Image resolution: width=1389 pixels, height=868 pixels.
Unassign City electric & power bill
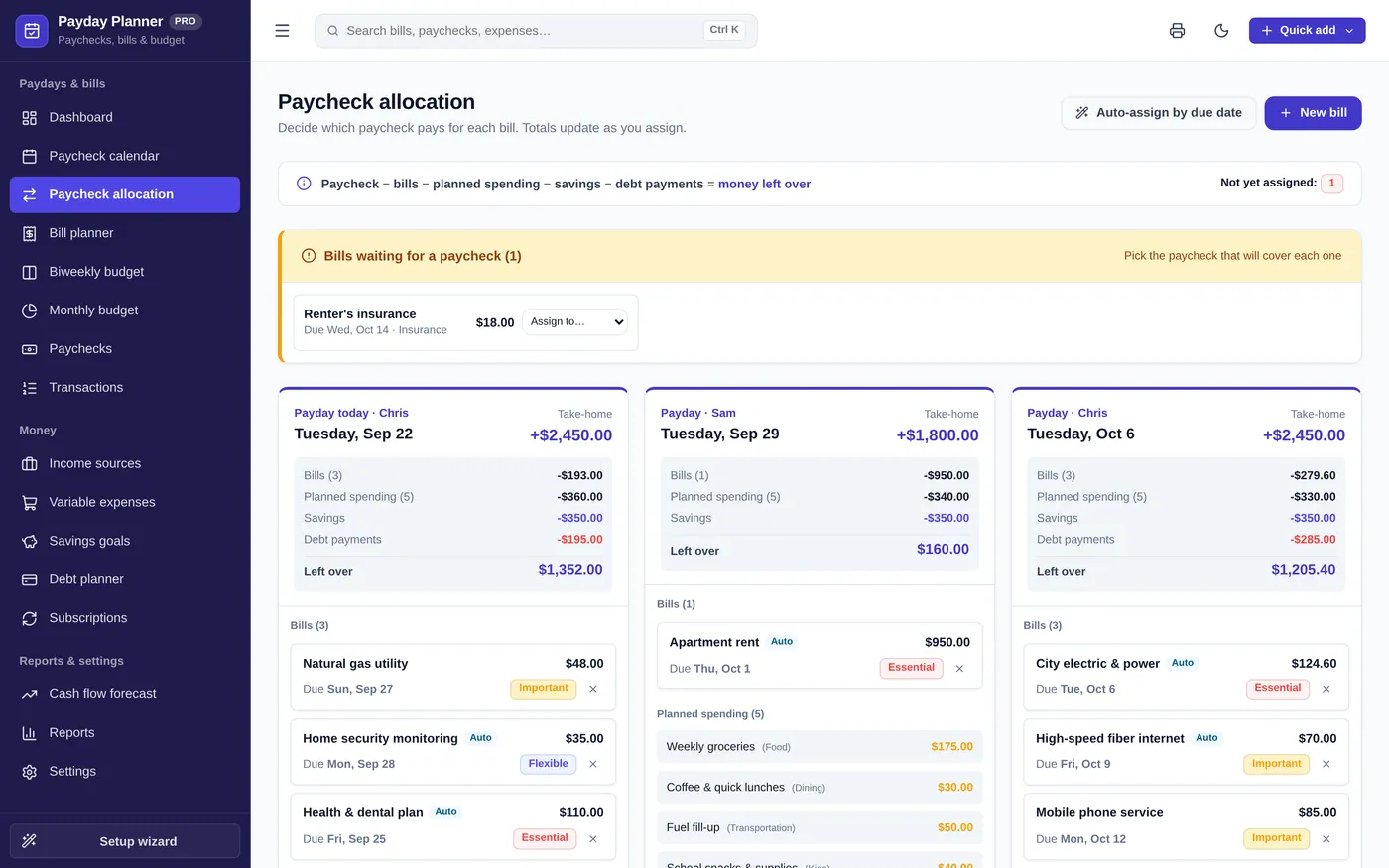[x=1326, y=689]
